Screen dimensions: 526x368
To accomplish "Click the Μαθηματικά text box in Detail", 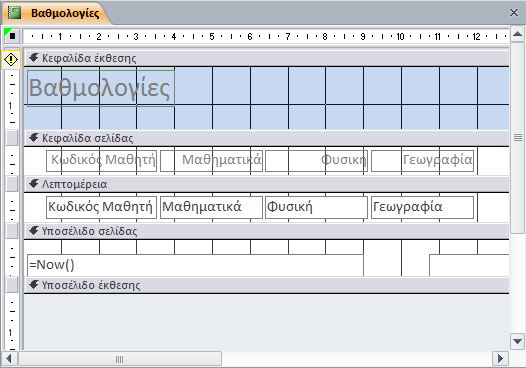I will [211, 207].
